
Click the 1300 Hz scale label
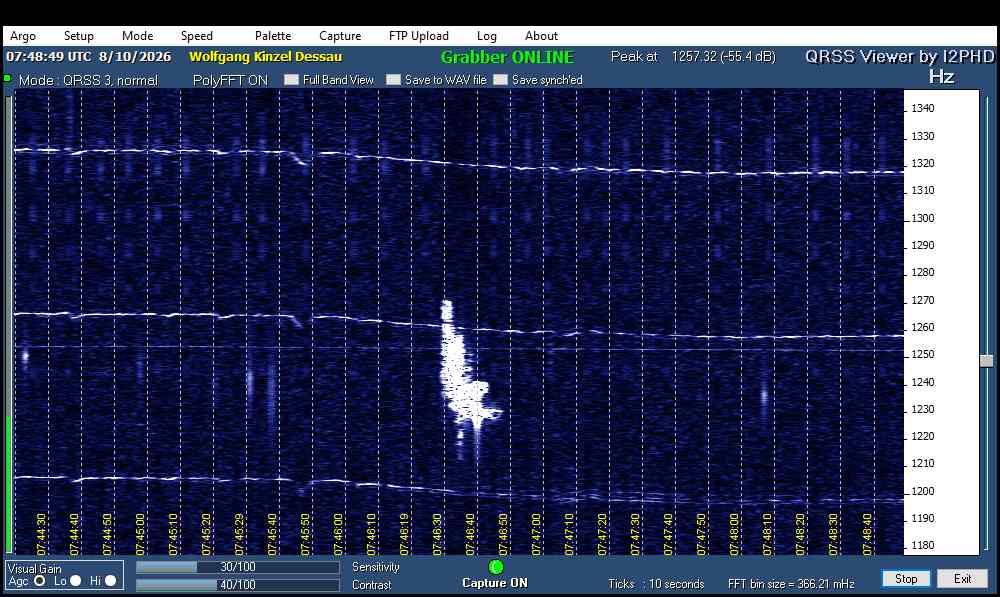pos(923,218)
